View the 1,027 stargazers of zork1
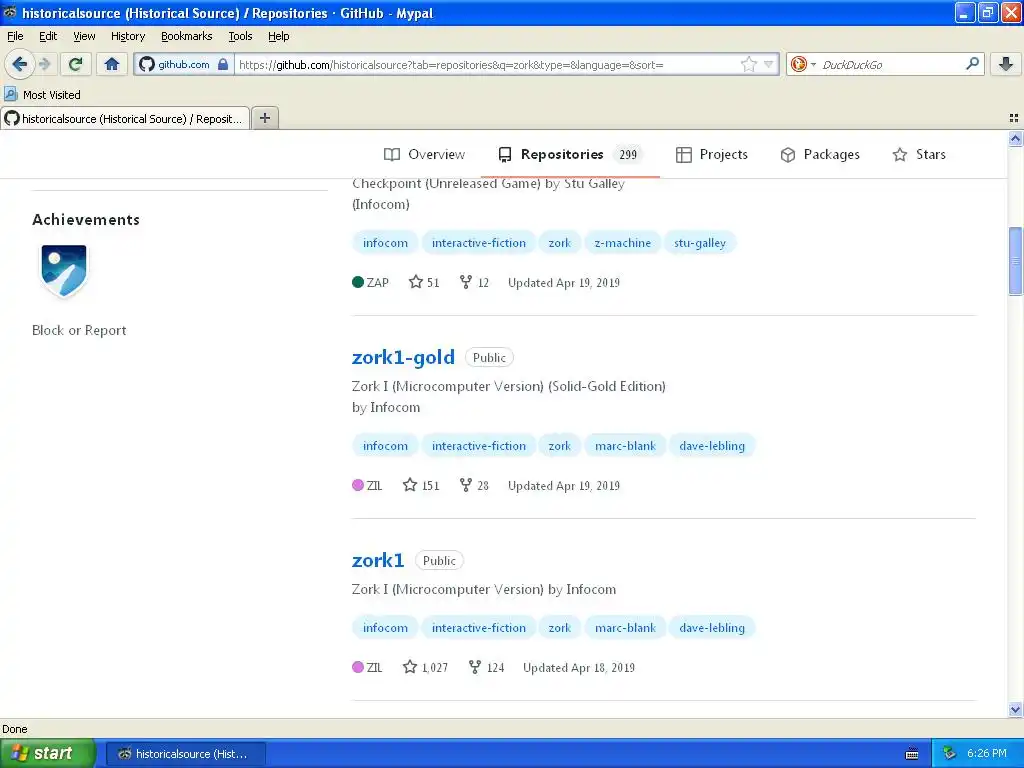This screenshot has width=1024, height=768. point(426,667)
